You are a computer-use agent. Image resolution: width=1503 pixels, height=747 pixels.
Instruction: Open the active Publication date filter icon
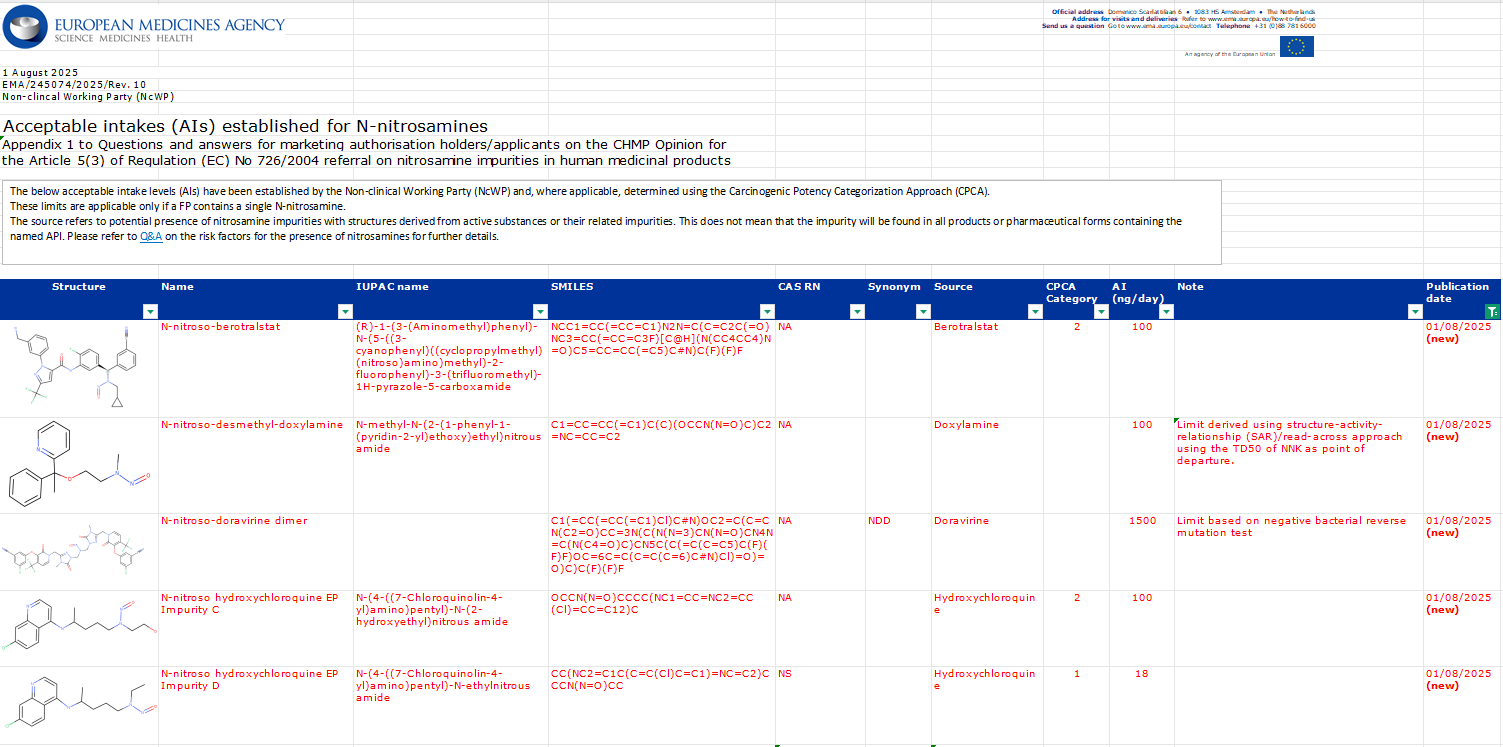[x=1492, y=311]
